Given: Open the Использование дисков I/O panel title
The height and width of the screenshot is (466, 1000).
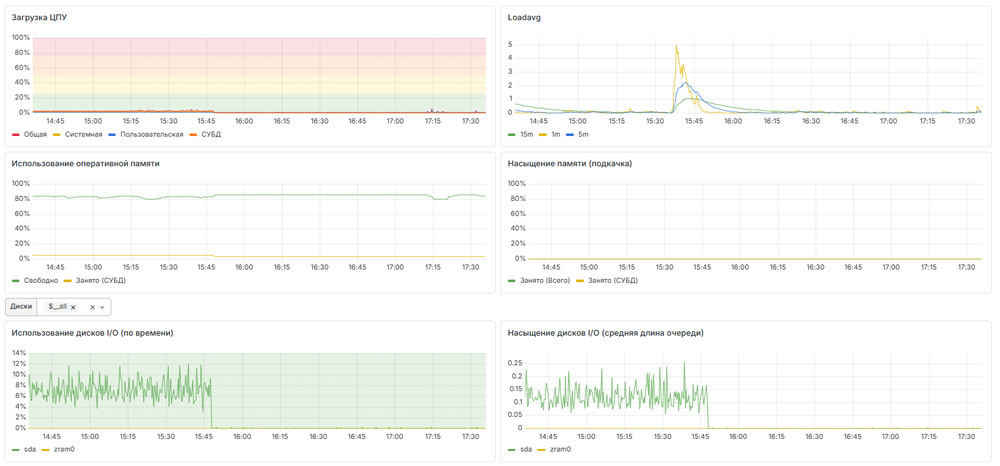Looking at the screenshot, I should pos(92,332).
